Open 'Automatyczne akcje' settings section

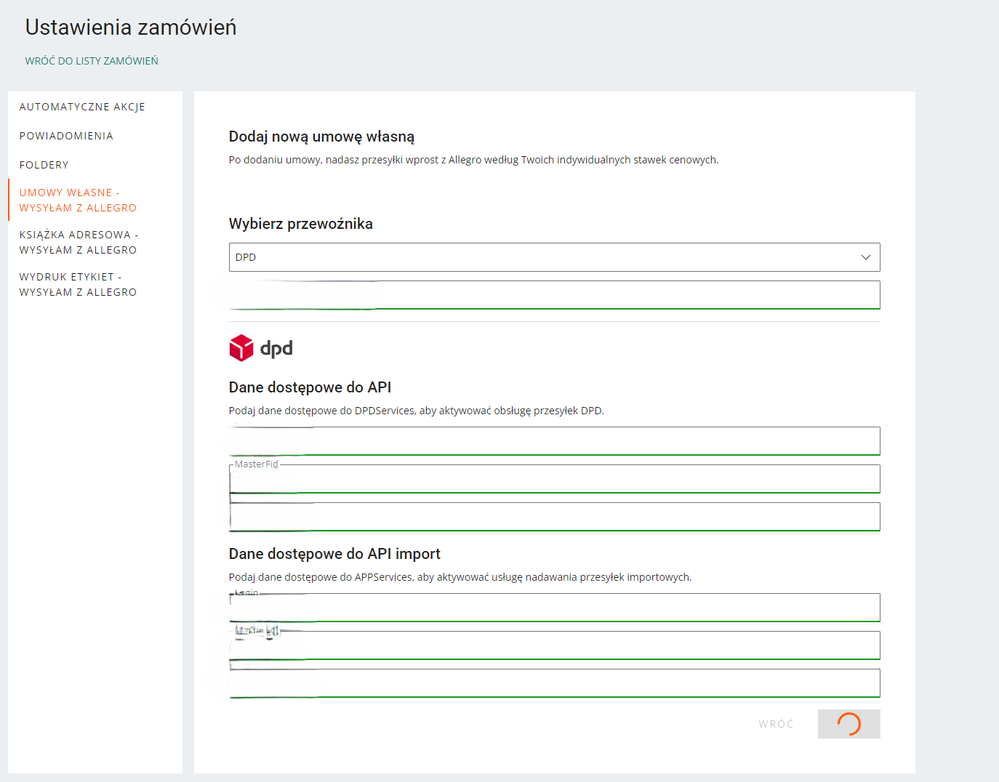coord(82,107)
